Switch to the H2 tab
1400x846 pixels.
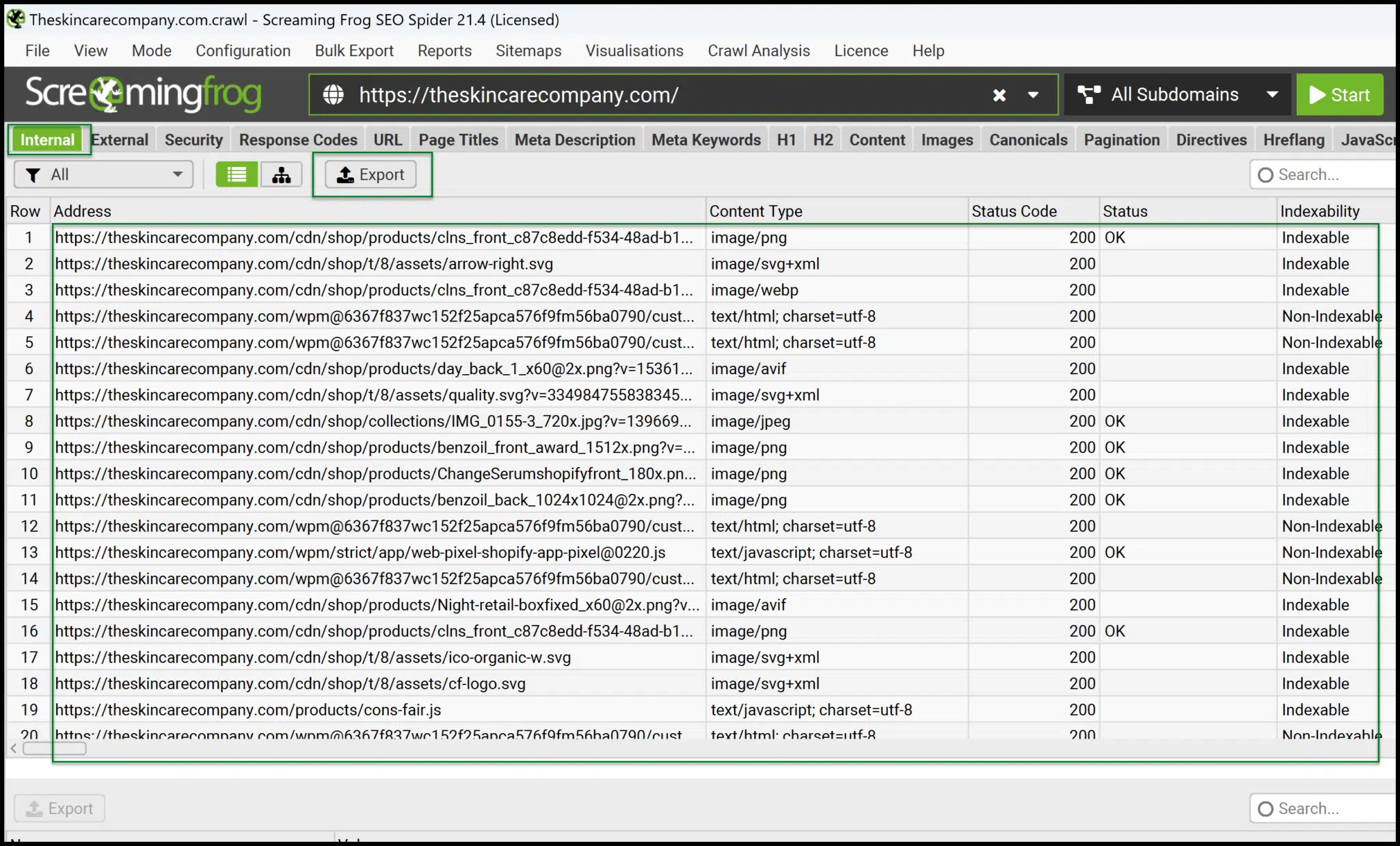click(x=823, y=140)
